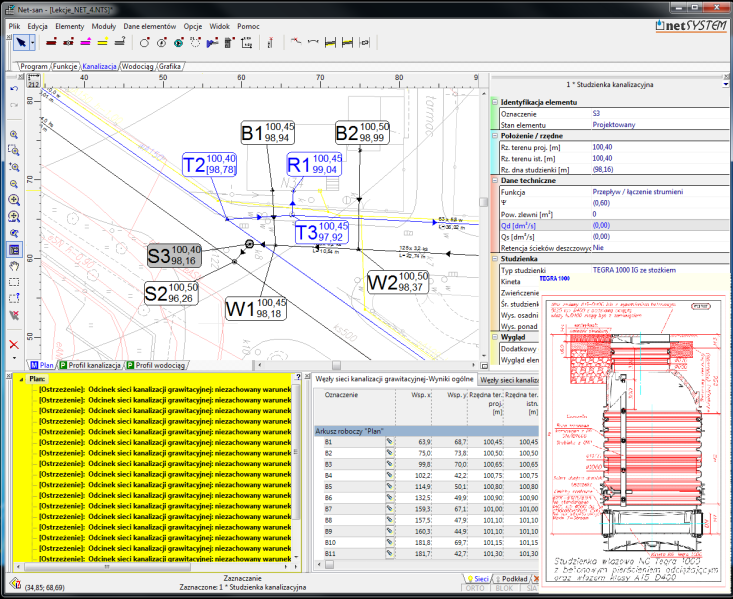The height and width of the screenshot is (599, 733).
Task: Toggle the BLOK mode button
Action: coord(504,588)
